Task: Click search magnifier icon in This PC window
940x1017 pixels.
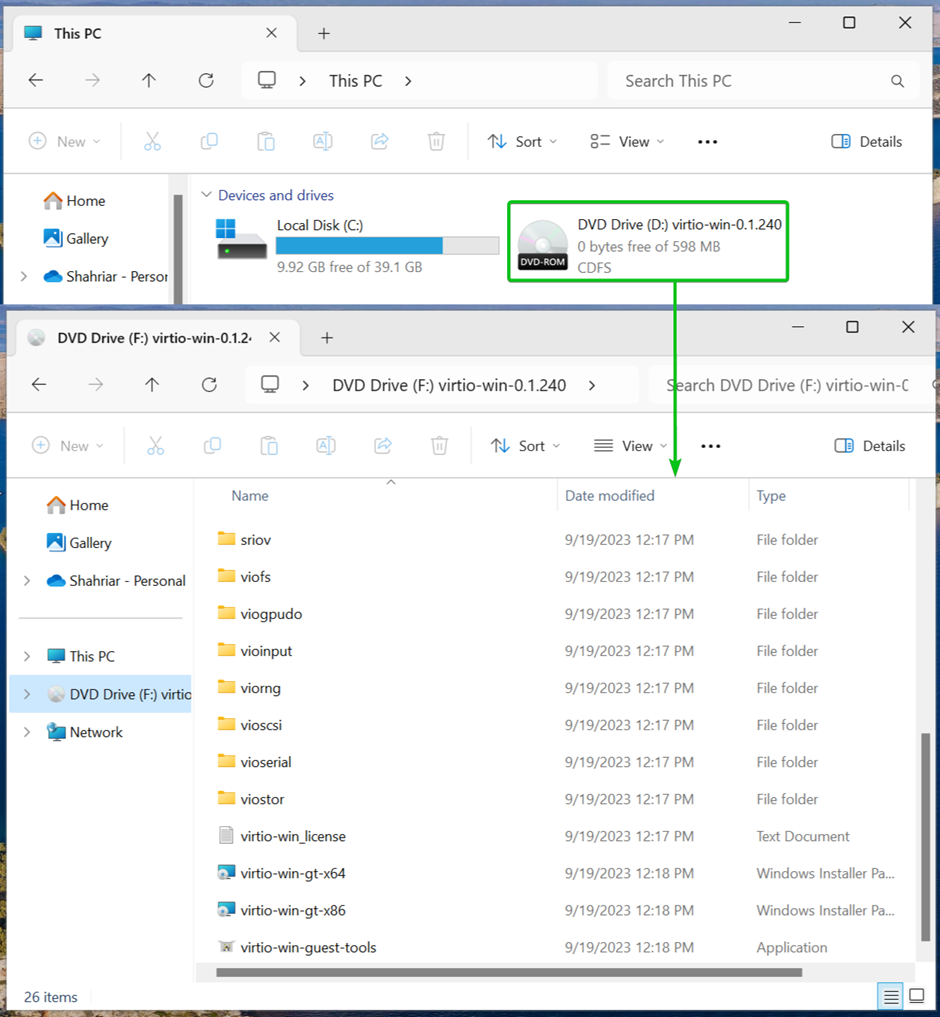Action: [x=897, y=81]
